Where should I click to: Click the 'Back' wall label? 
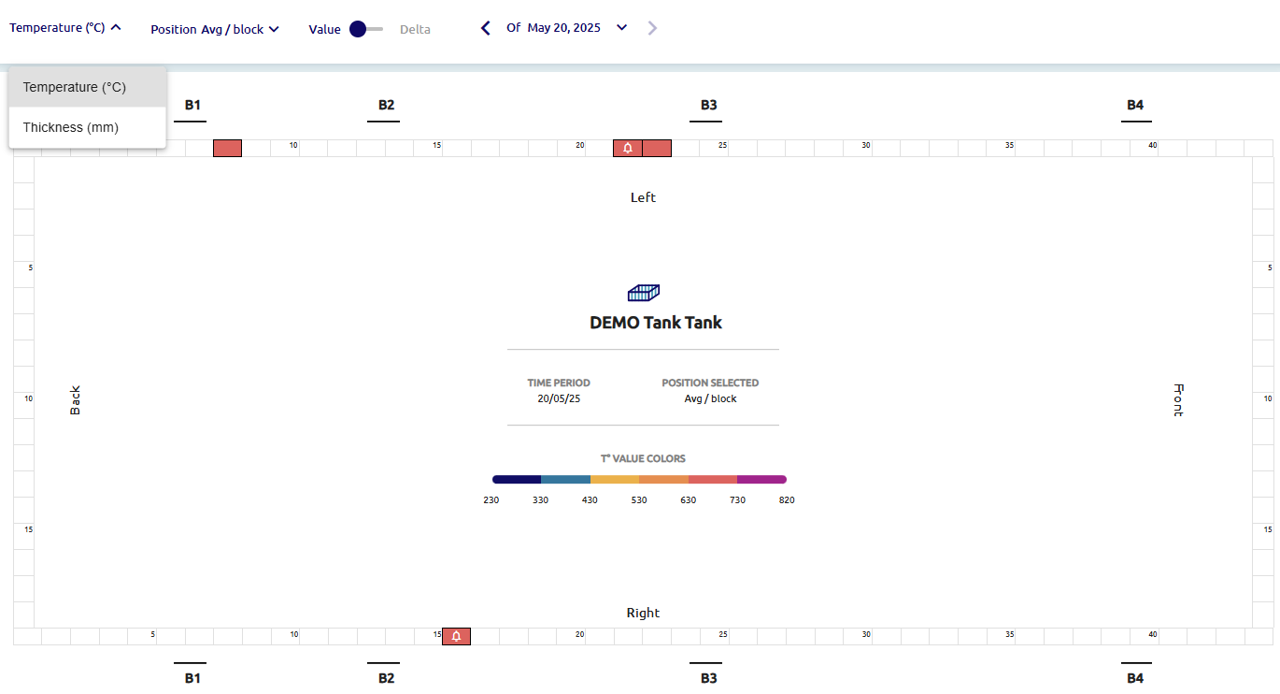(x=75, y=401)
